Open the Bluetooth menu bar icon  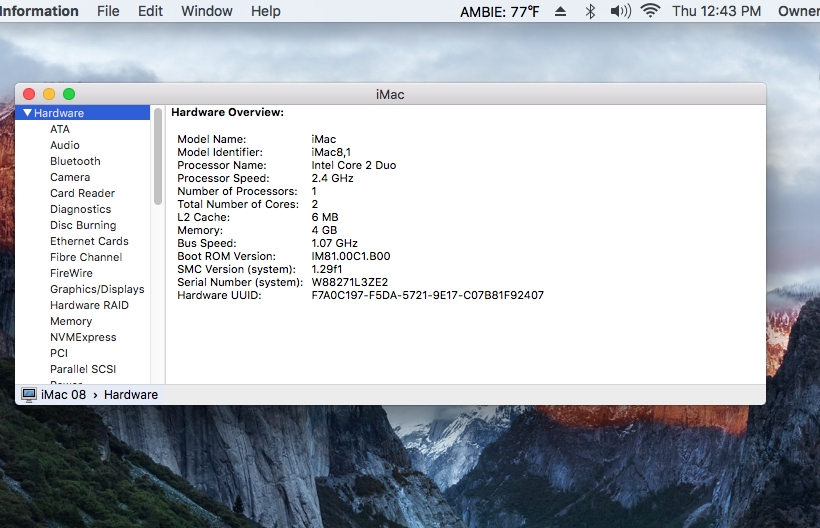coord(590,12)
